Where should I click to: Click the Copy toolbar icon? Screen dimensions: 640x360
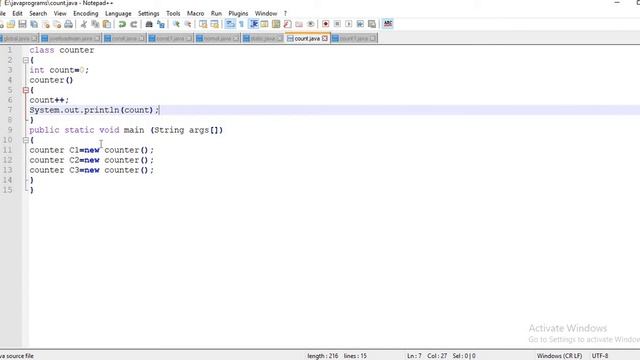(95, 24)
